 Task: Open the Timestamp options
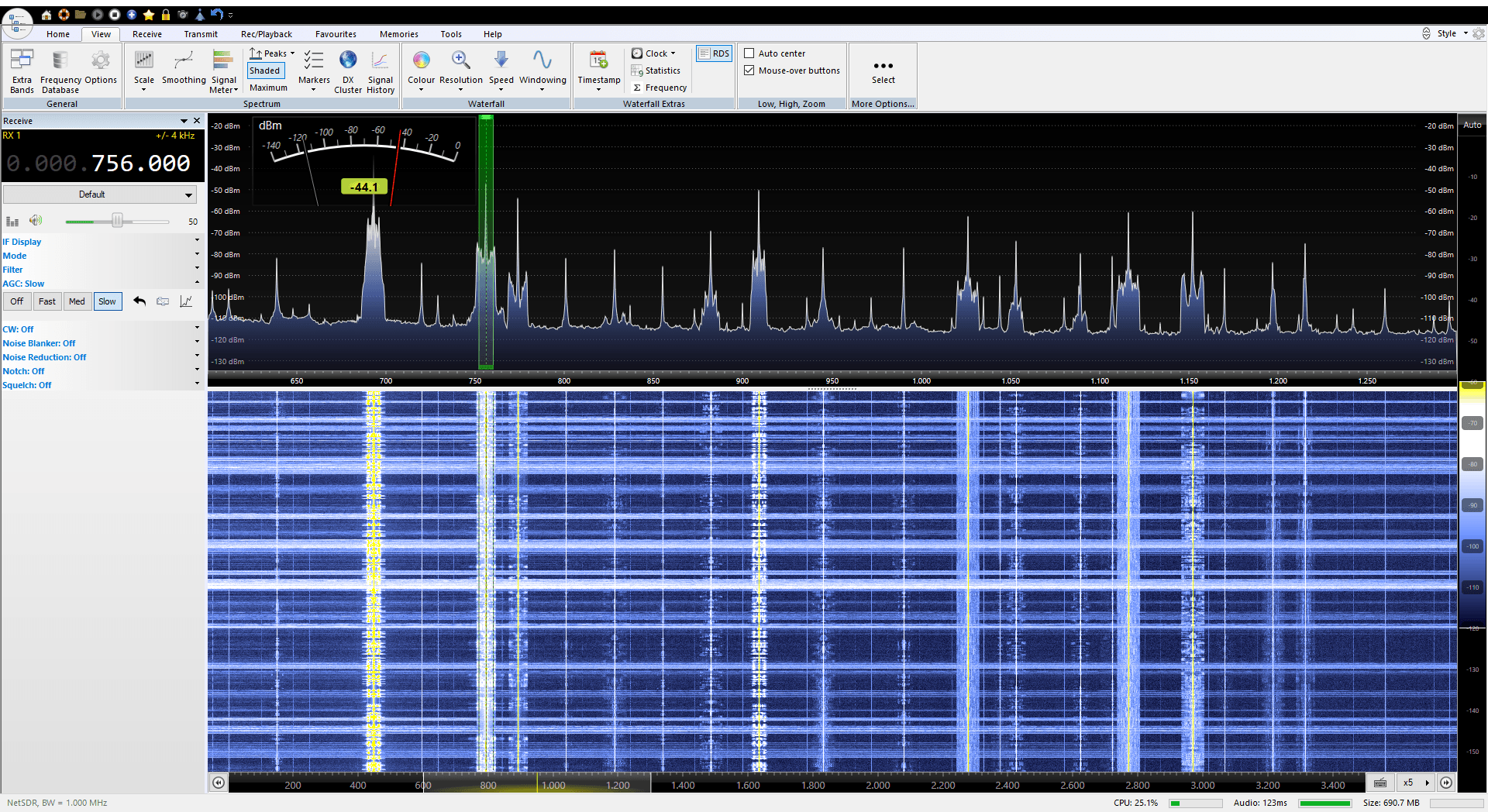[x=598, y=70]
